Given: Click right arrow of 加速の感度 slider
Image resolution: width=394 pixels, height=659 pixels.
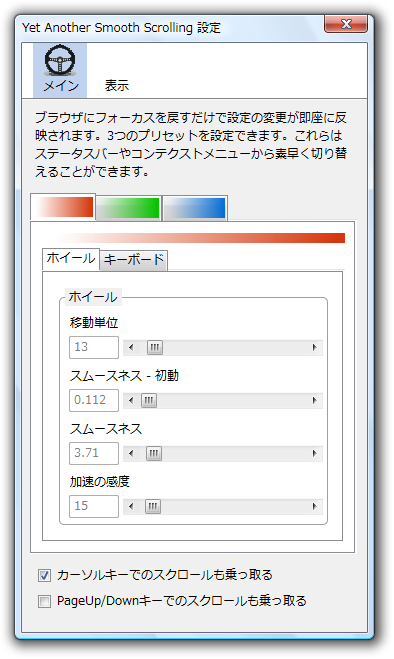Looking at the screenshot, I should [314, 506].
